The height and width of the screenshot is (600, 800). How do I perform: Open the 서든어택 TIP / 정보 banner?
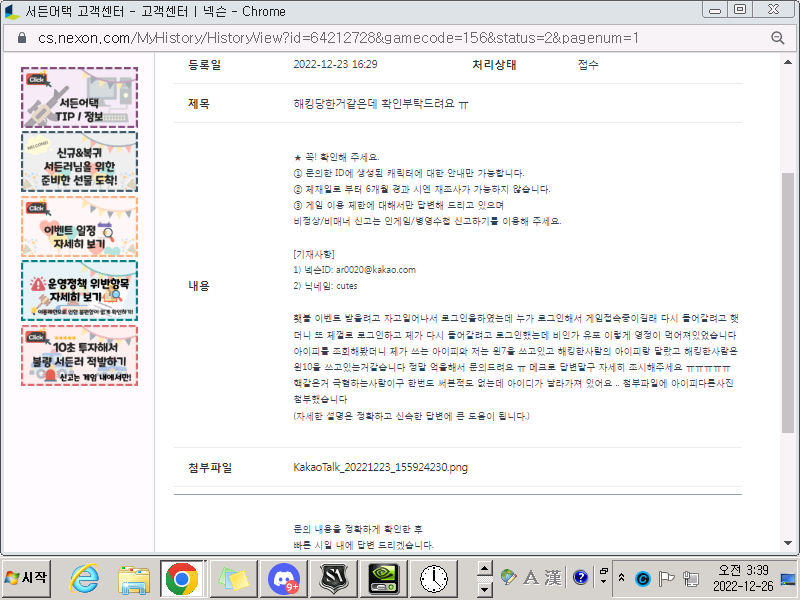(79, 98)
